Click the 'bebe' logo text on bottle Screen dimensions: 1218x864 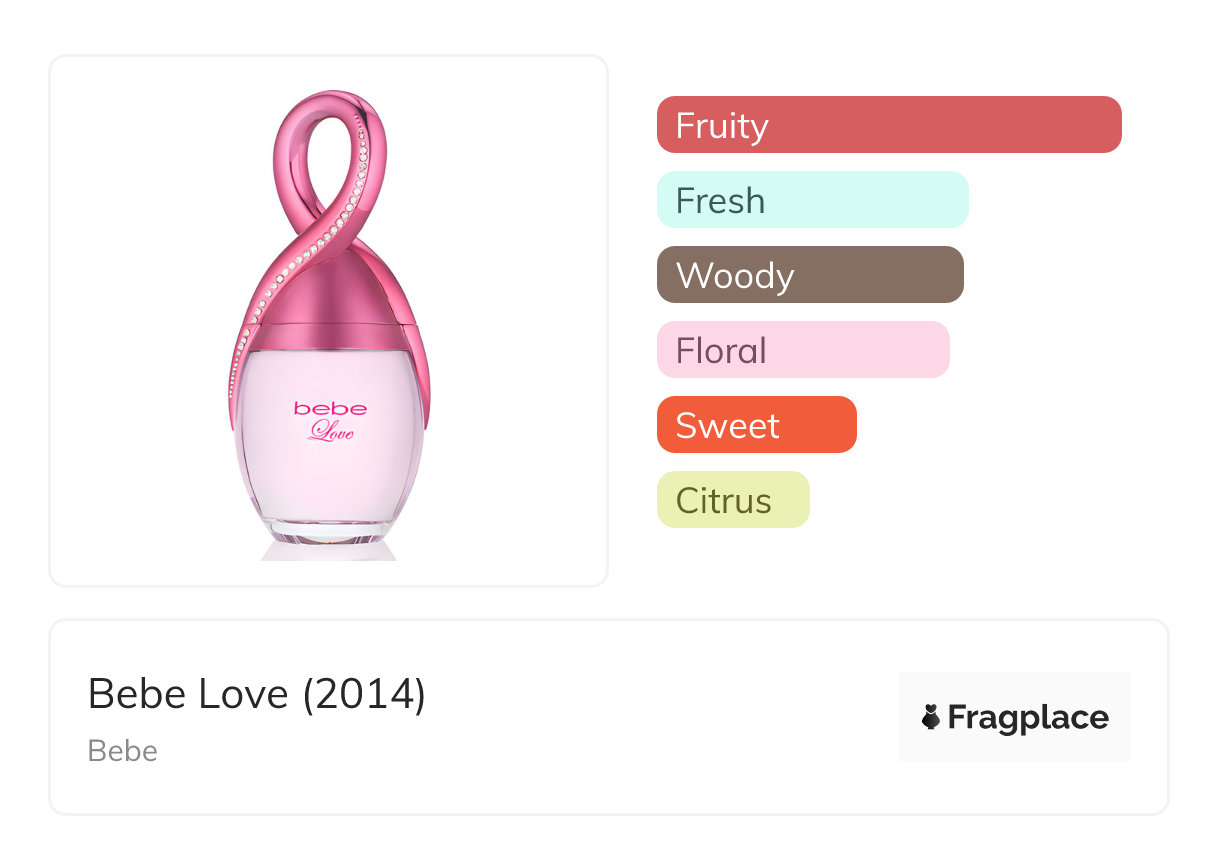pos(330,408)
